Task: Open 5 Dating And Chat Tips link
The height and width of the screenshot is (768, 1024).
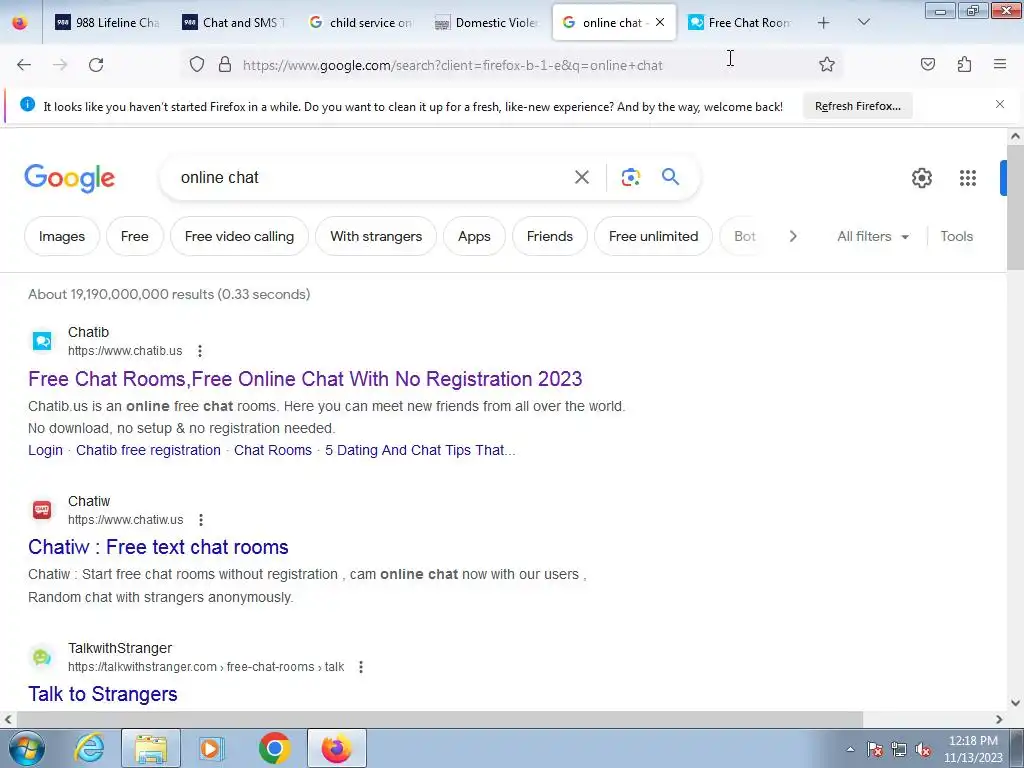Action: click(420, 450)
